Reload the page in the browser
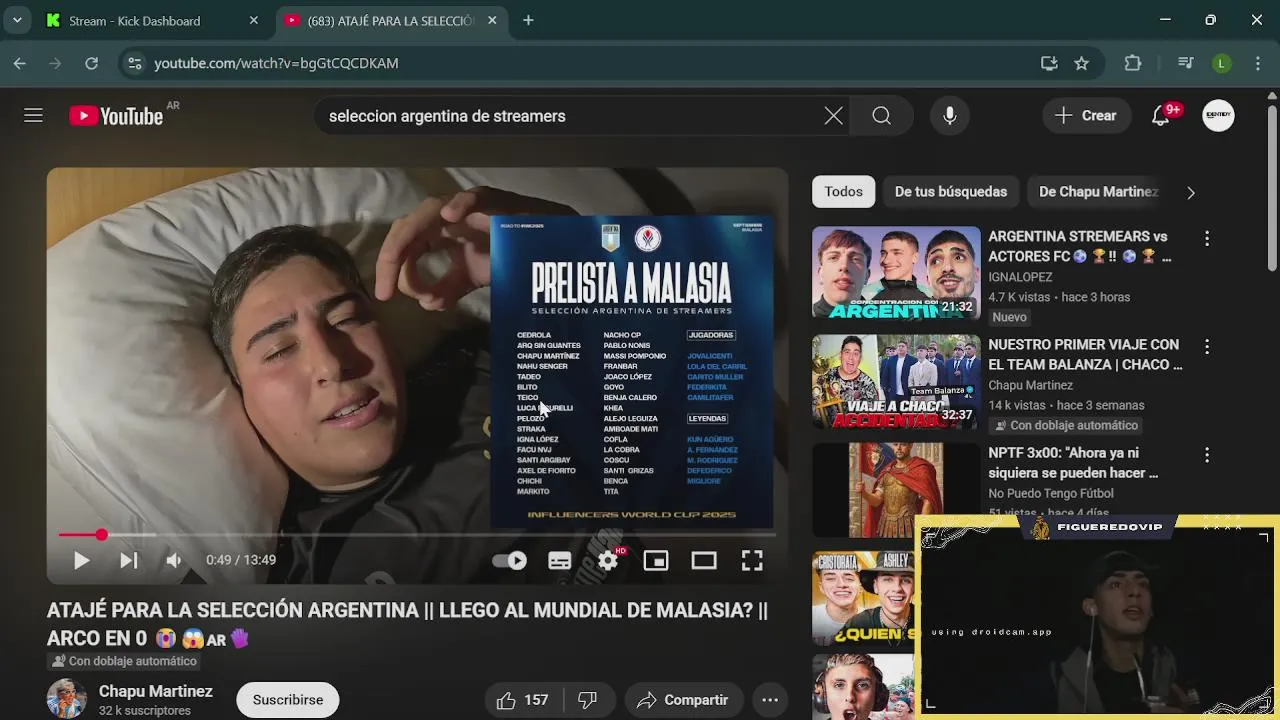 tap(91, 63)
